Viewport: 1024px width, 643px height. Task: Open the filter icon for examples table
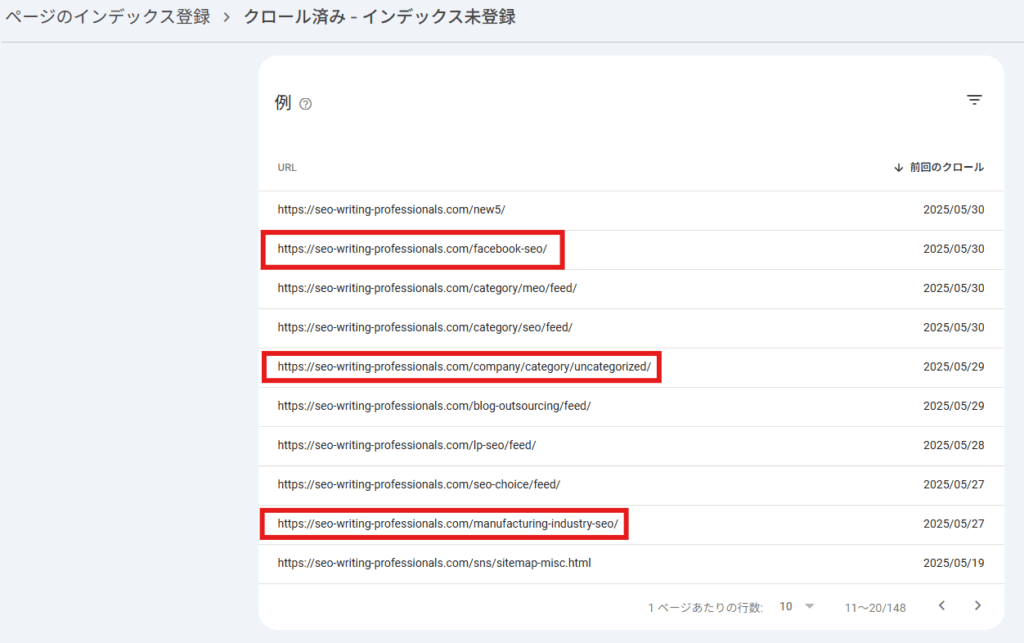[974, 100]
